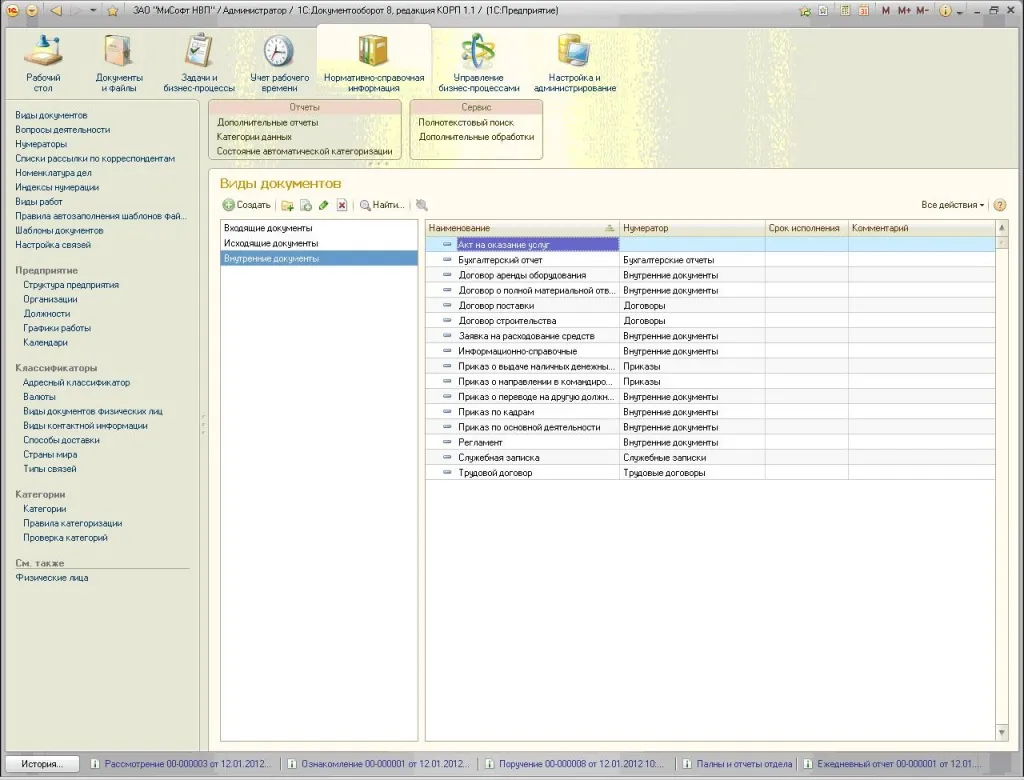Viewport: 1024px width, 780px height.
Task: Open Учет рабочего времени clock icon
Action: pos(278,52)
